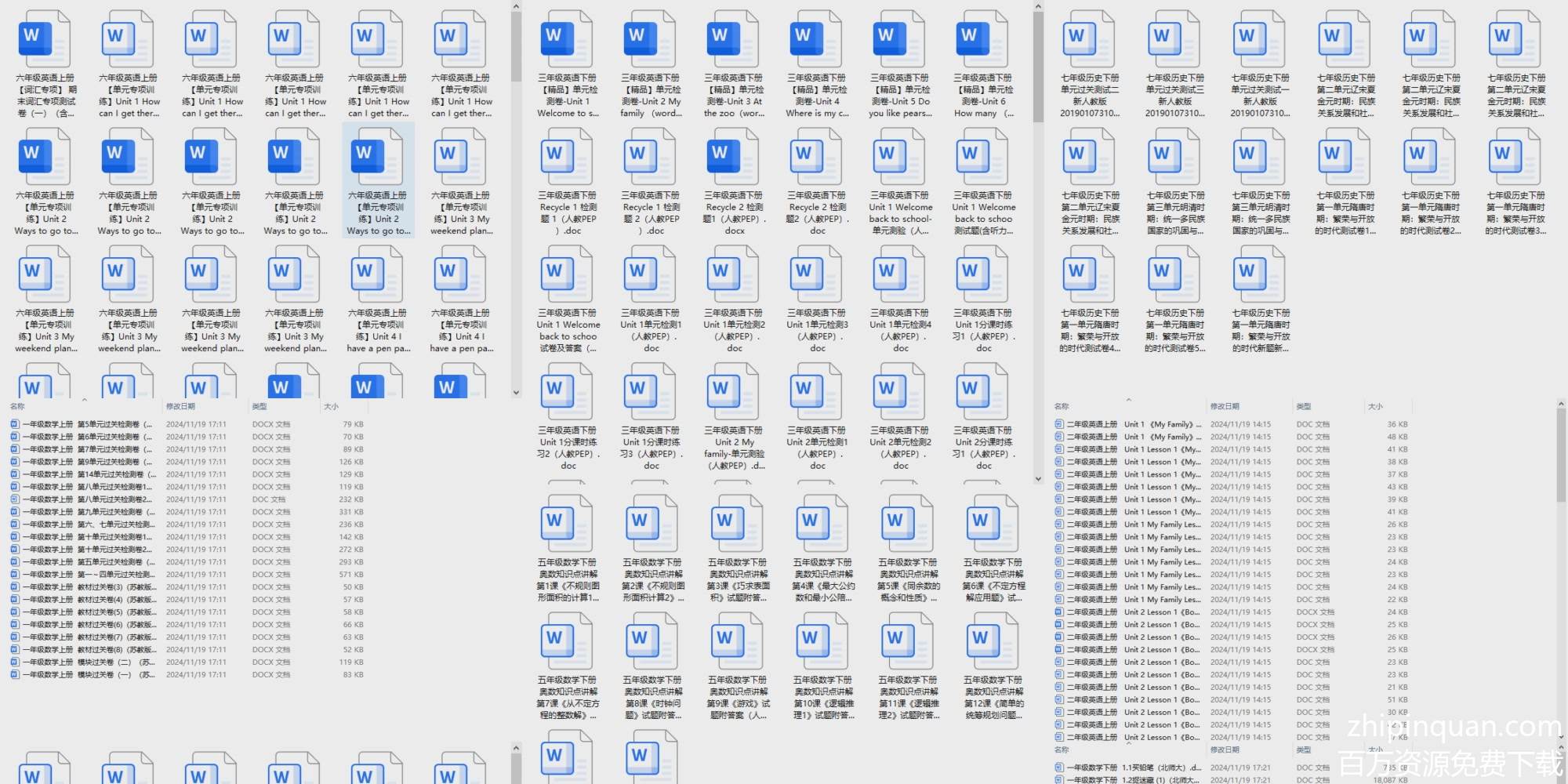Sort 一年级数学上册 list by 修改日期 column
The image size is (1568, 784).
click(x=180, y=406)
